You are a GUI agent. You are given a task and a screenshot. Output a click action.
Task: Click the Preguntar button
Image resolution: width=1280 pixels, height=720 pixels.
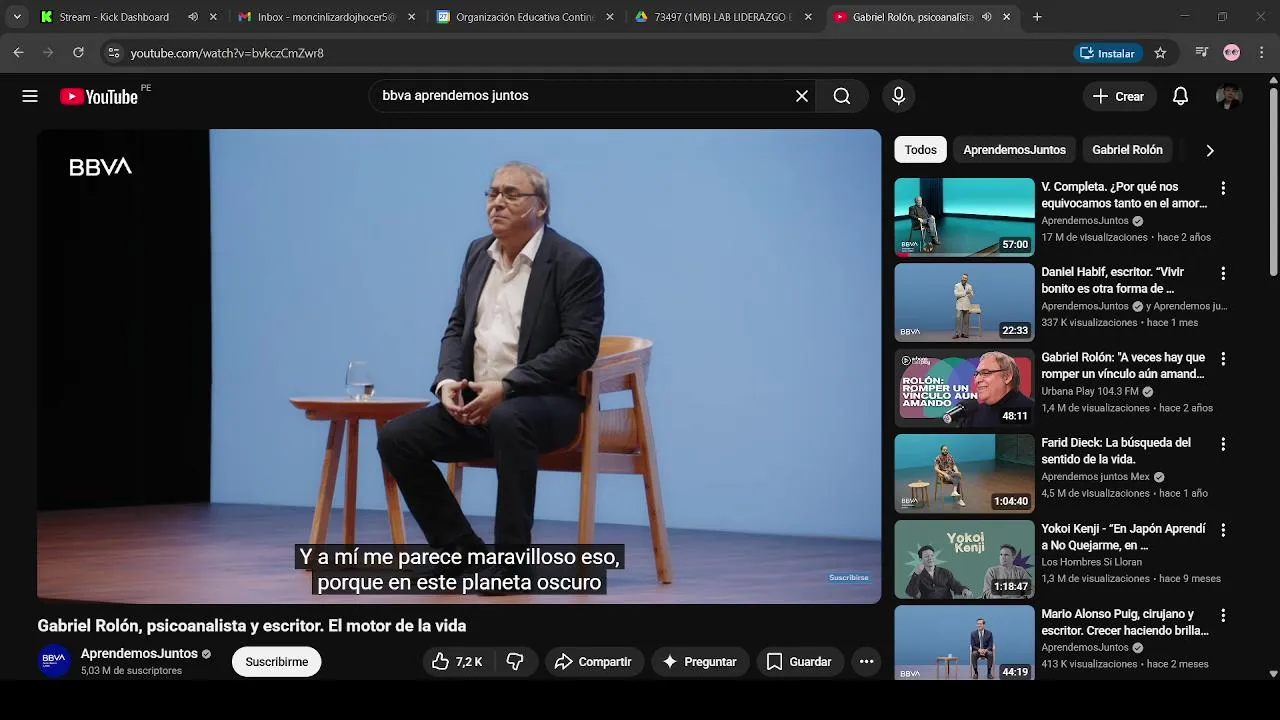pyautogui.click(x=698, y=661)
